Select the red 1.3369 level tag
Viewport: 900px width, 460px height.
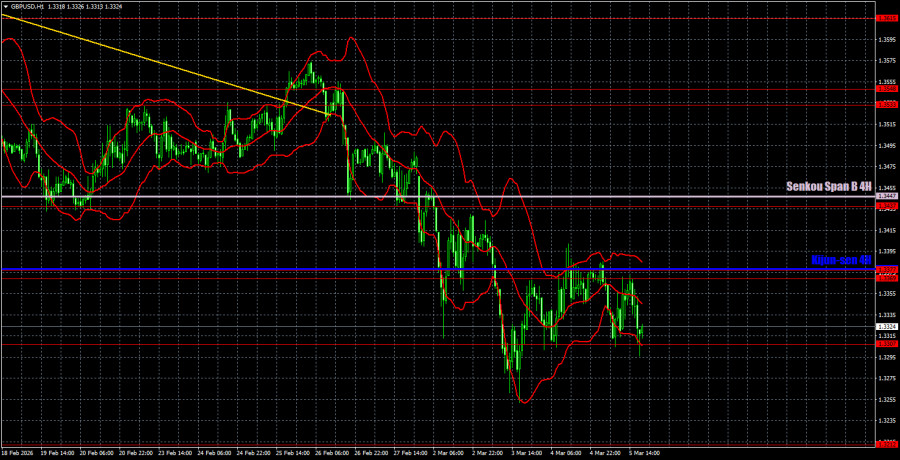click(x=888, y=278)
